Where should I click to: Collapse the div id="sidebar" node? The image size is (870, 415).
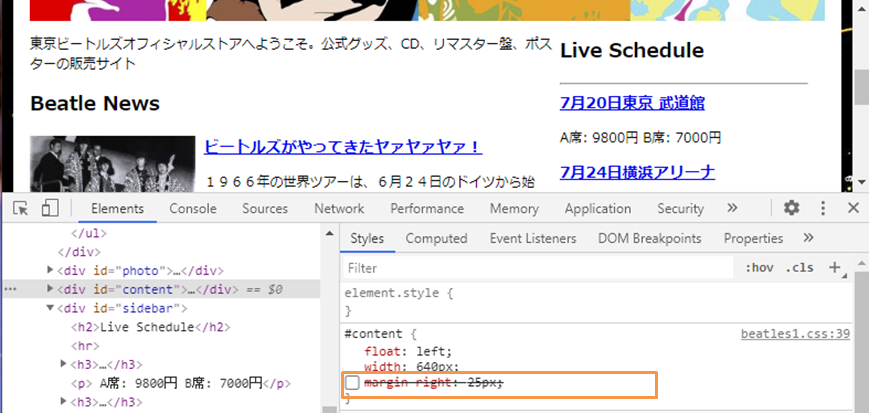[x=51, y=308]
